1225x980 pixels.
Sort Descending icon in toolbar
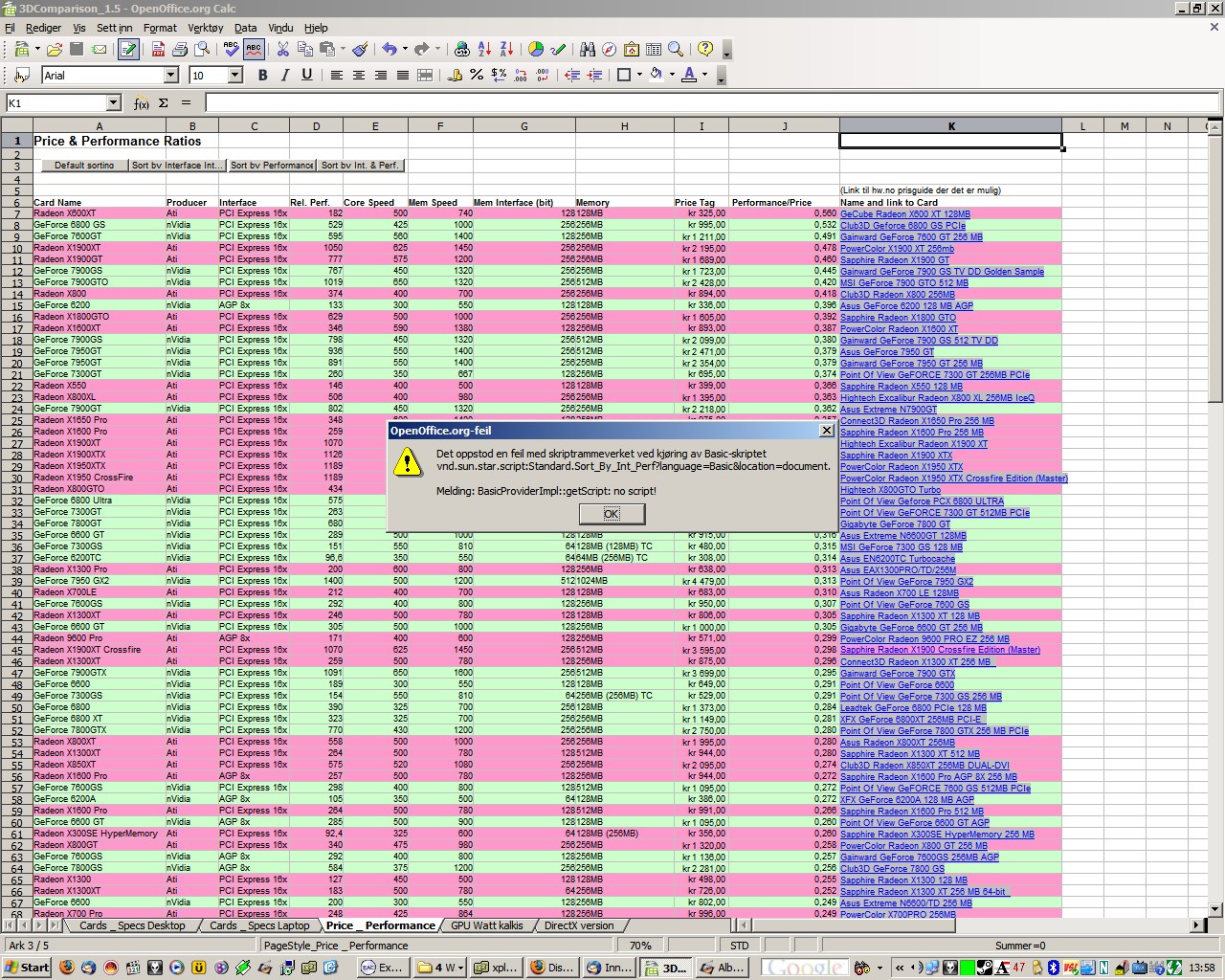click(507, 49)
